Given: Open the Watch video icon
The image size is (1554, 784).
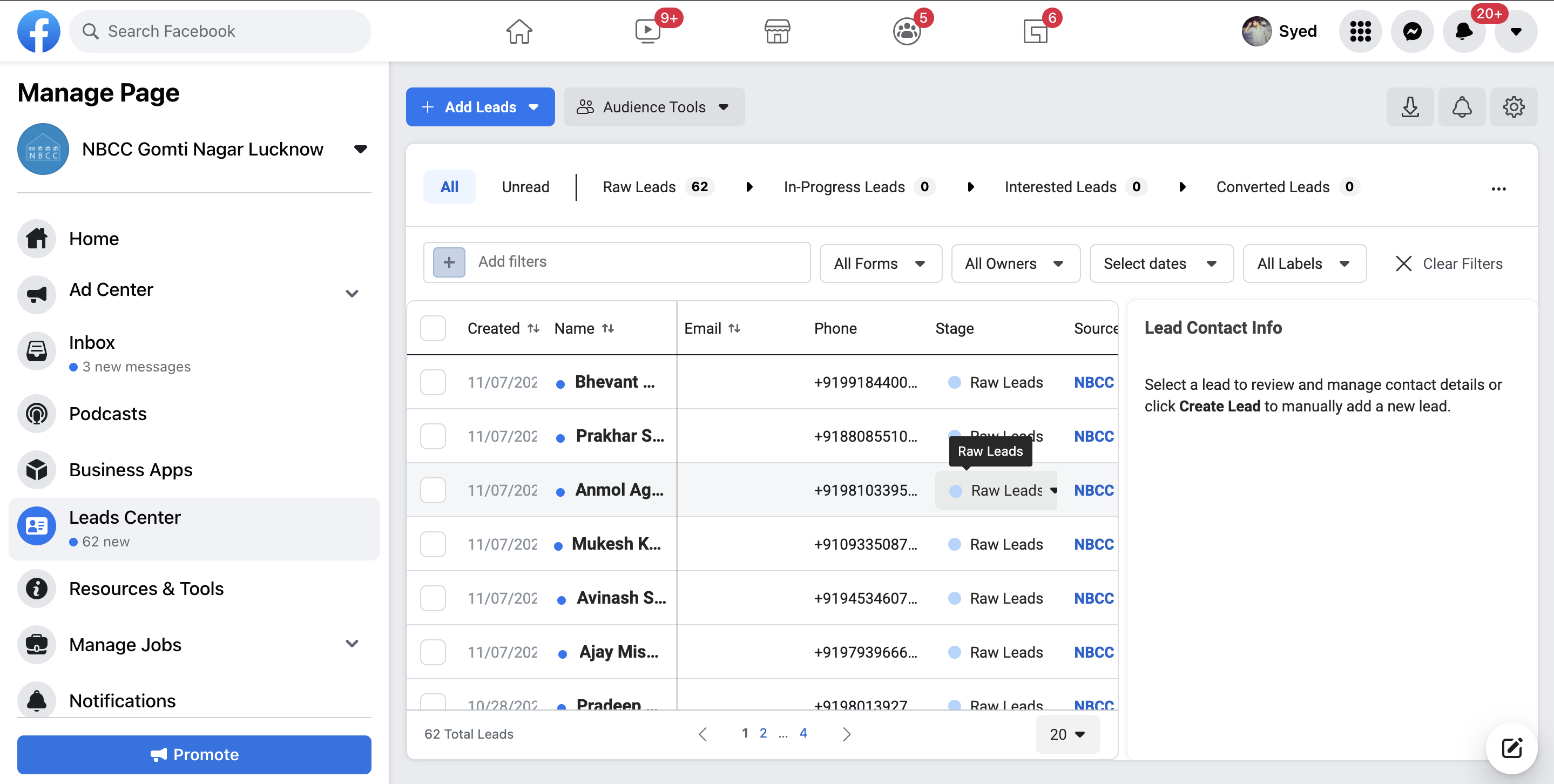Looking at the screenshot, I should (648, 31).
